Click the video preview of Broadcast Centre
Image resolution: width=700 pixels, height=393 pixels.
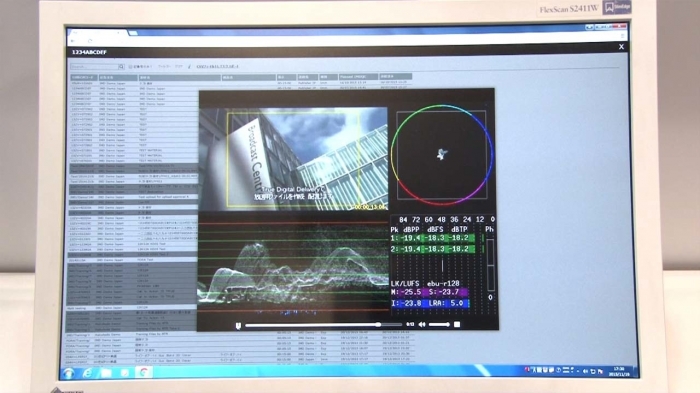coord(293,159)
